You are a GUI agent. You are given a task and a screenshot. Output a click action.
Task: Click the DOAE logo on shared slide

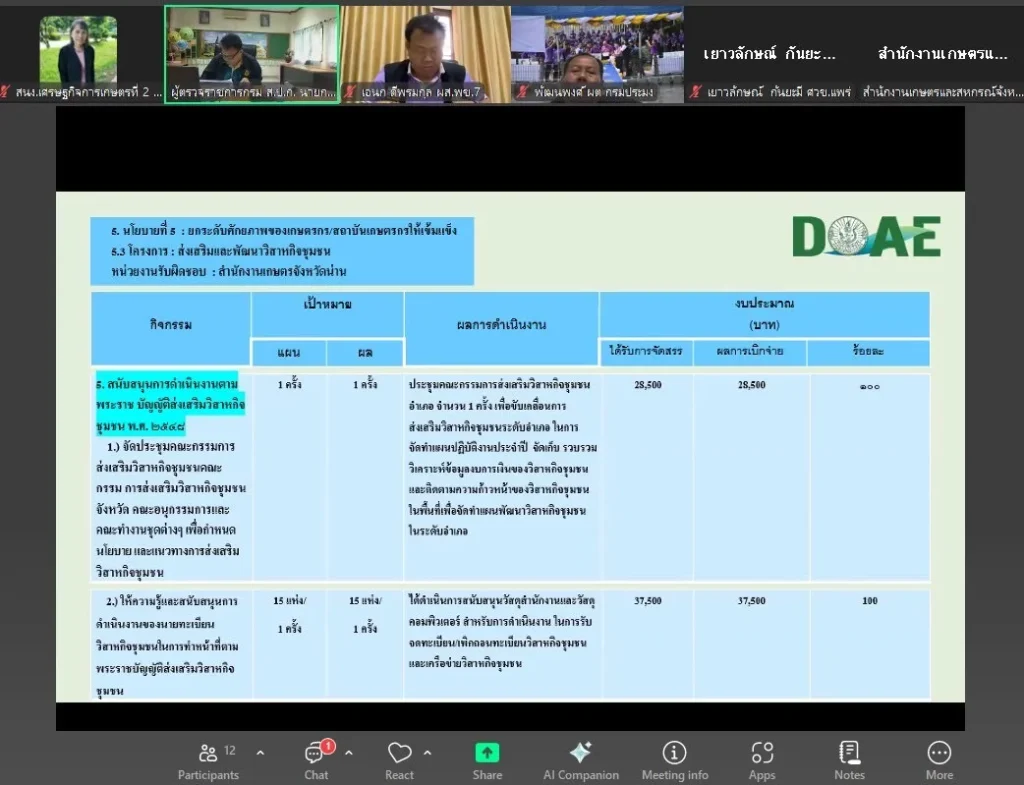click(x=866, y=237)
